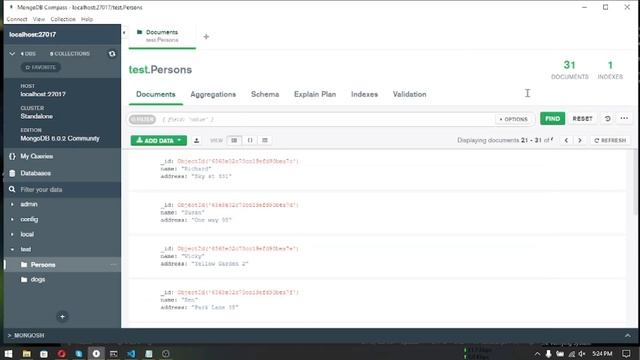This screenshot has width=640, height=360.
Task: Open a new tab with plus icon
Action: point(206,37)
